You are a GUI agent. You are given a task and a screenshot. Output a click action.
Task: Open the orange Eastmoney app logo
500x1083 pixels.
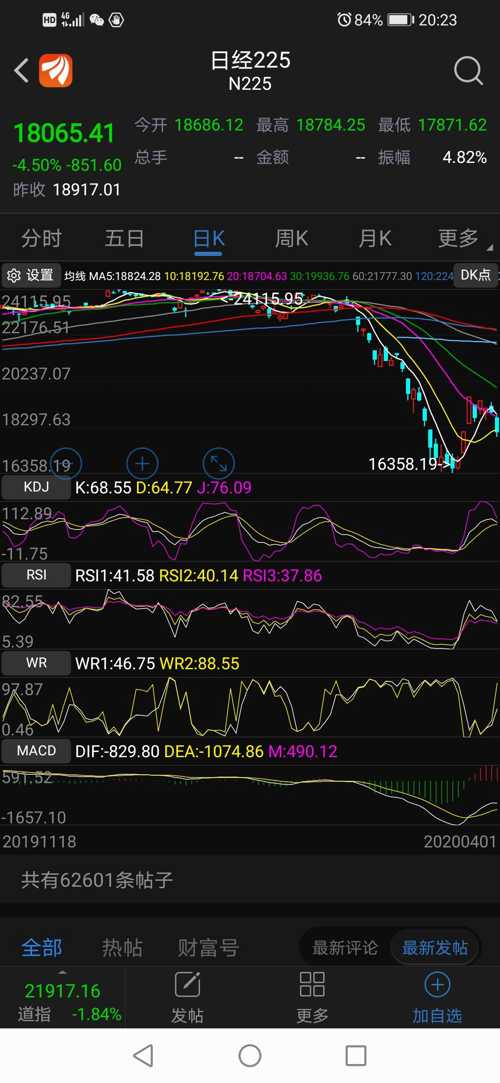(55, 70)
